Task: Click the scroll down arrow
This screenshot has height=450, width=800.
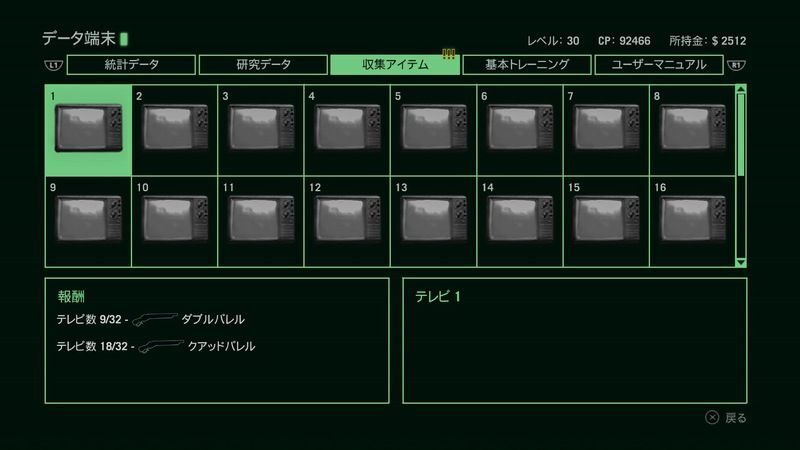Action: (741, 262)
